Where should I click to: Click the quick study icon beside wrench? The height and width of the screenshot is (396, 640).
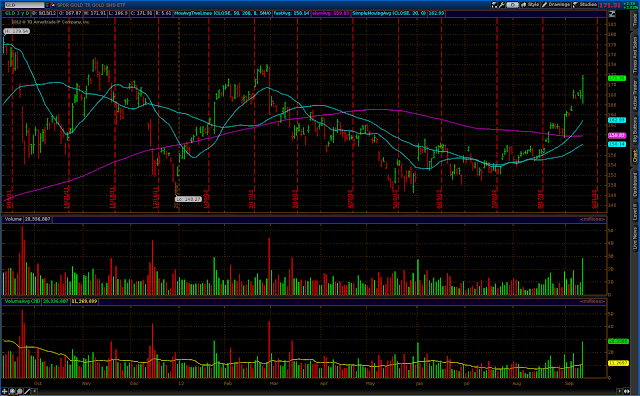(x=494, y=5)
